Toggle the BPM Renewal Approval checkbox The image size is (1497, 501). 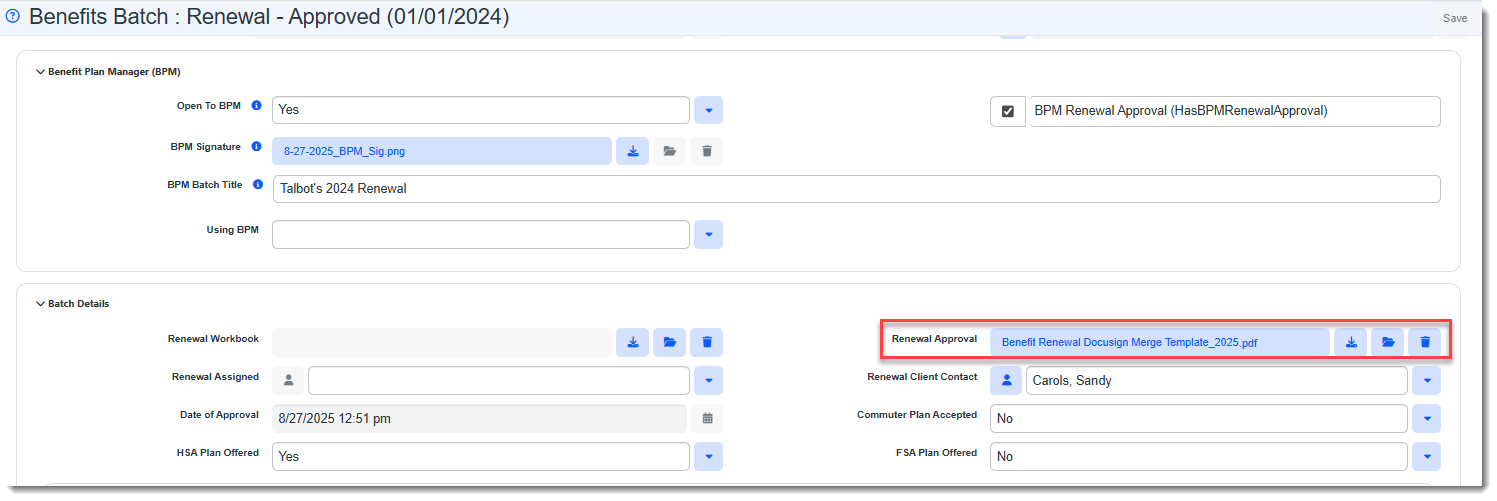(1007, 111)
